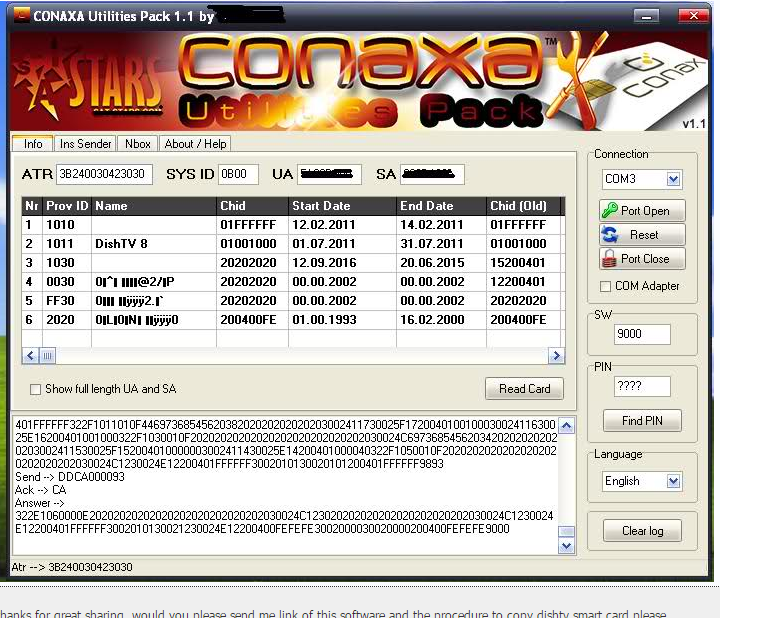
Task: Select row with Prov ID 1030
Action: pos(291,263)
